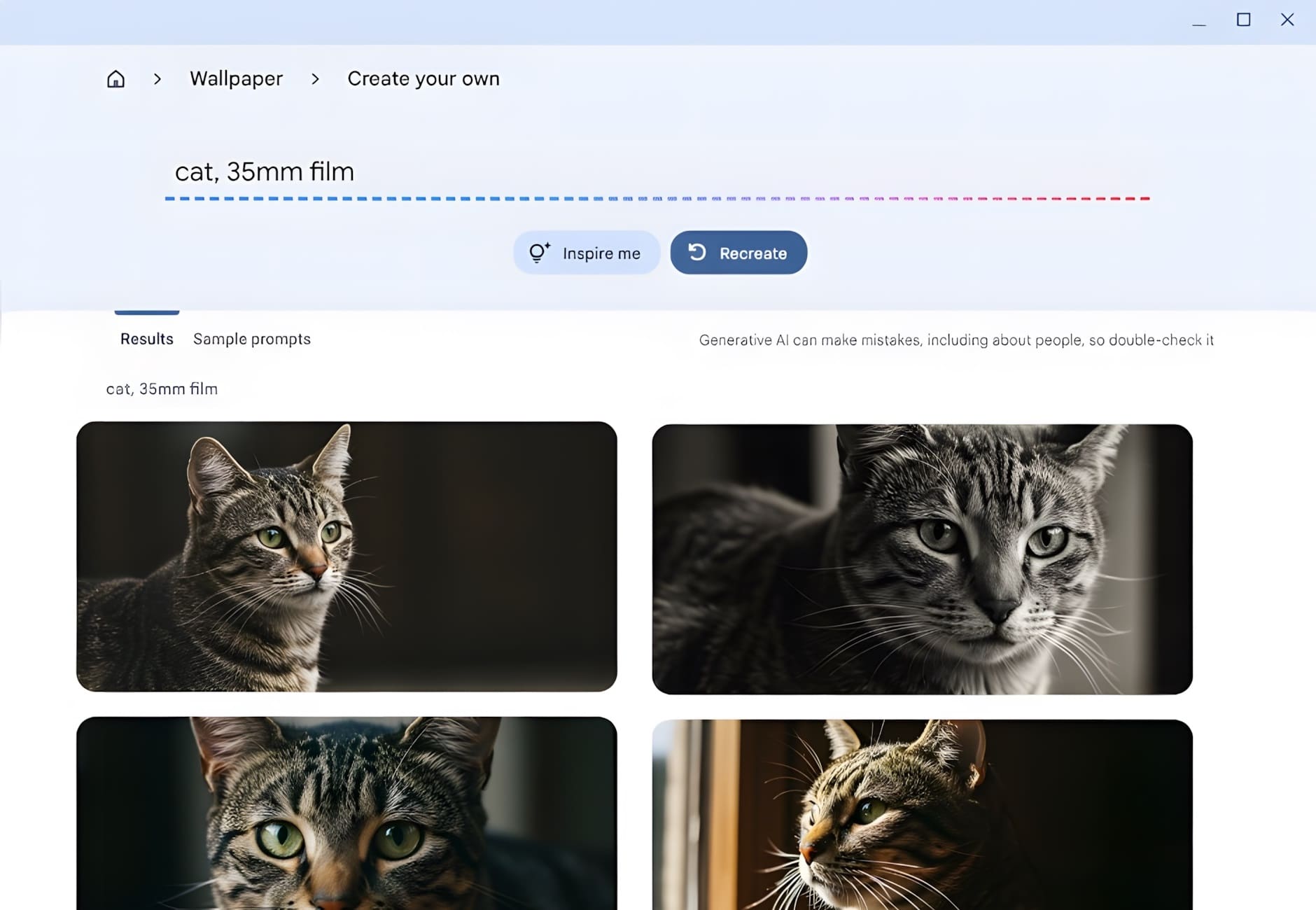Click the chevron after the home icon
1316x910 pixels.
pos(157,79)
